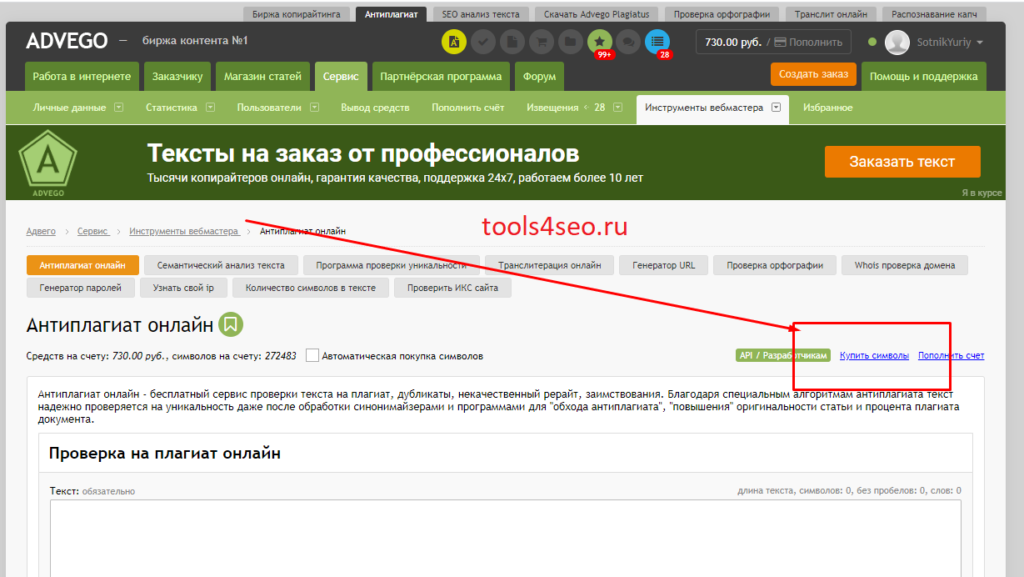Viewport: 1024px width, 577px height.
Task: Open the green star icon with 99+ badge
Action: 600,42
